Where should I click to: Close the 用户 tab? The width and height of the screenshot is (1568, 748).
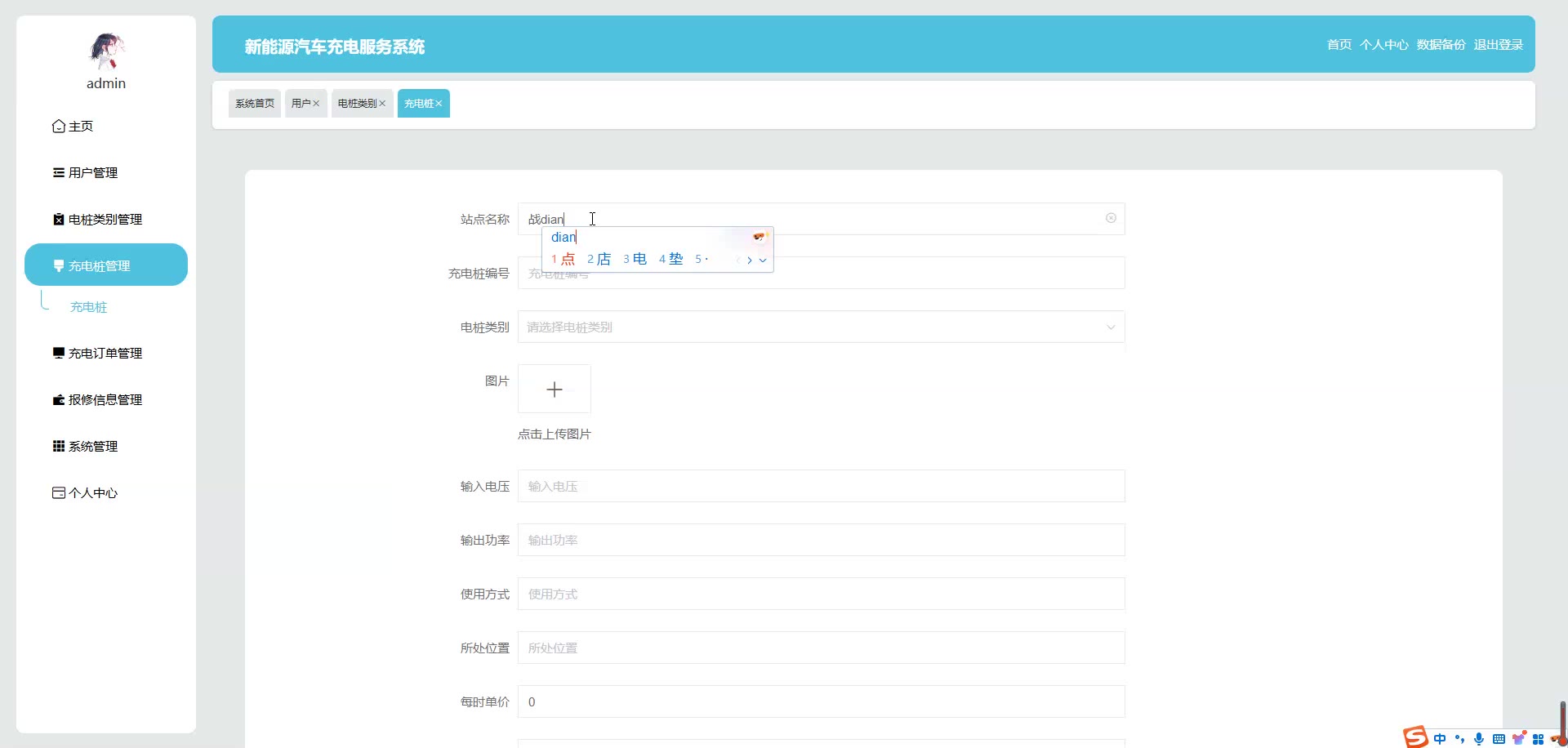316,104
